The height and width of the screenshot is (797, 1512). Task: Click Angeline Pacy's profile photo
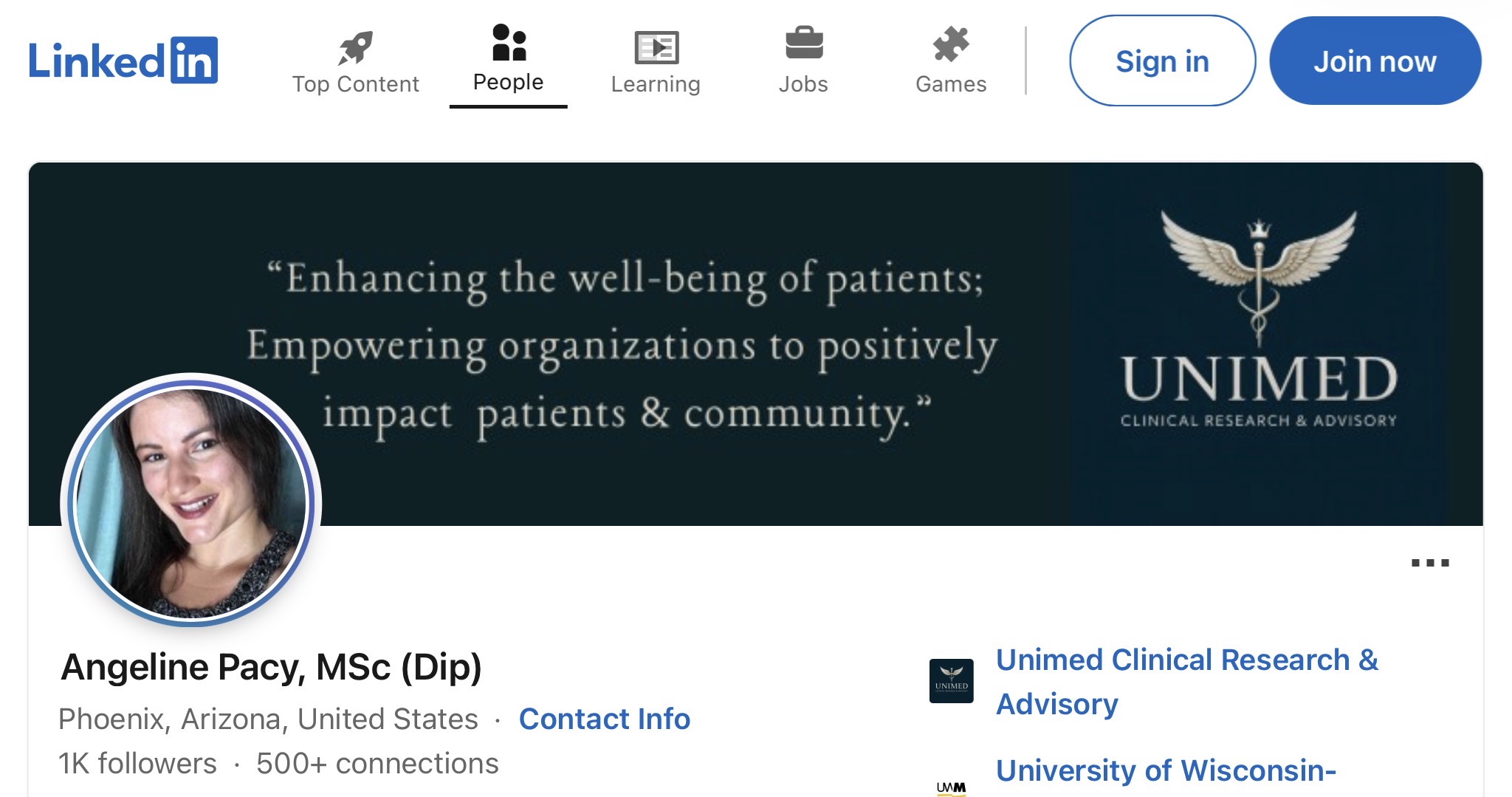pos(191,502)
